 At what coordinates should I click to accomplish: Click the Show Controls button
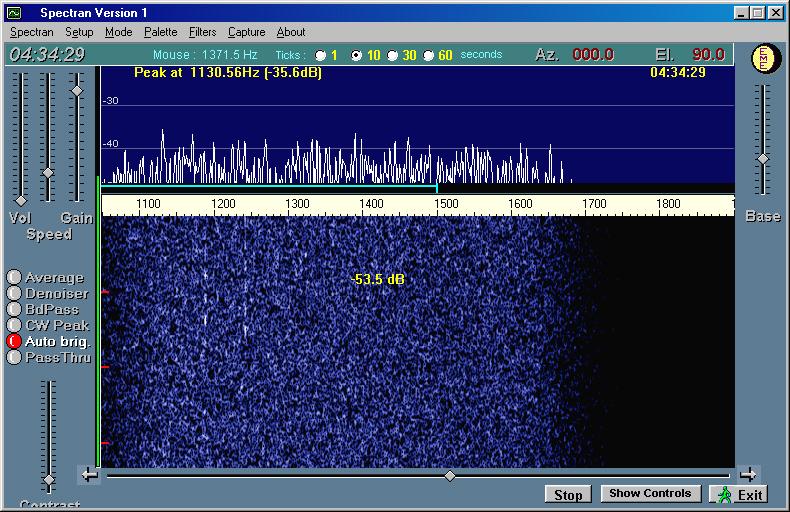(650, 494)
